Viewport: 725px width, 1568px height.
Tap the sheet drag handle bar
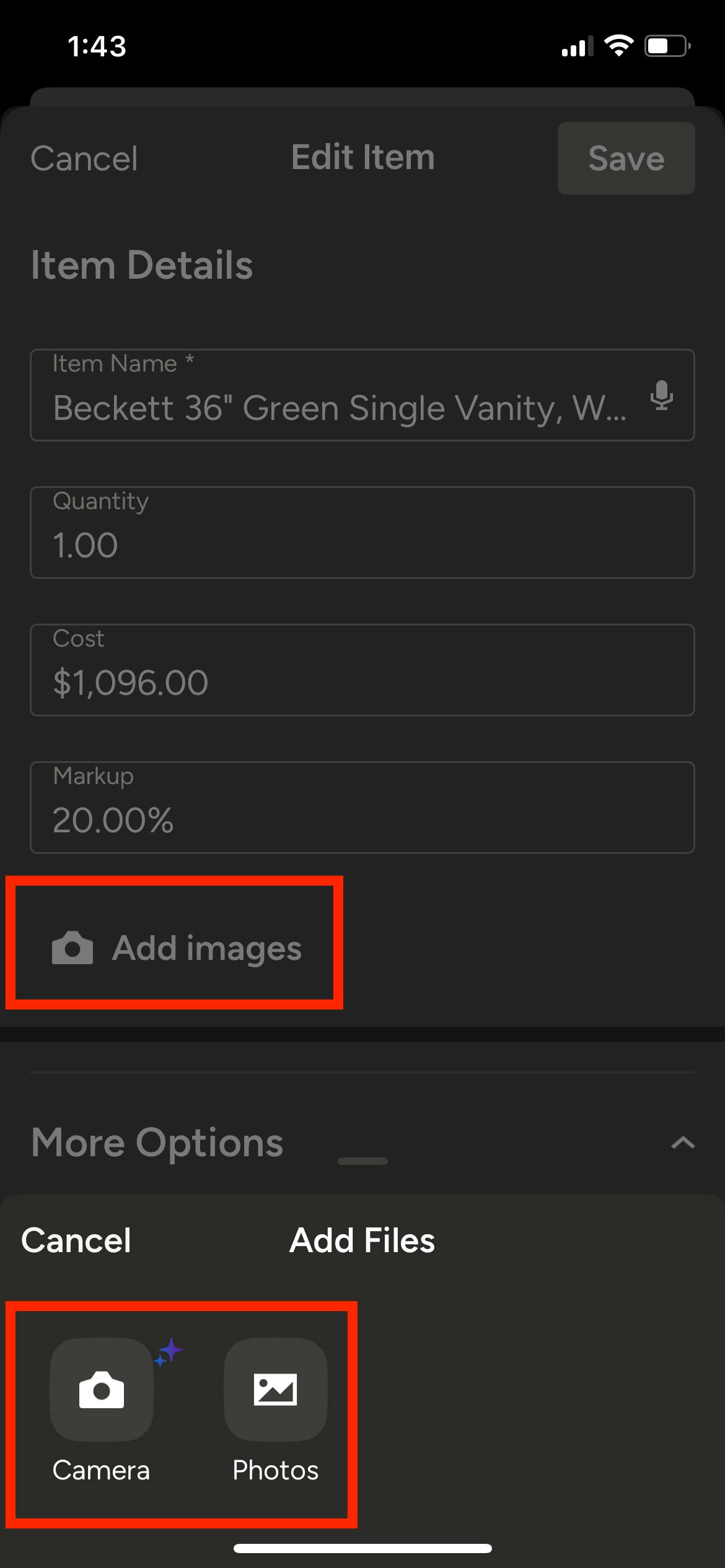(x=363, y=1161)
